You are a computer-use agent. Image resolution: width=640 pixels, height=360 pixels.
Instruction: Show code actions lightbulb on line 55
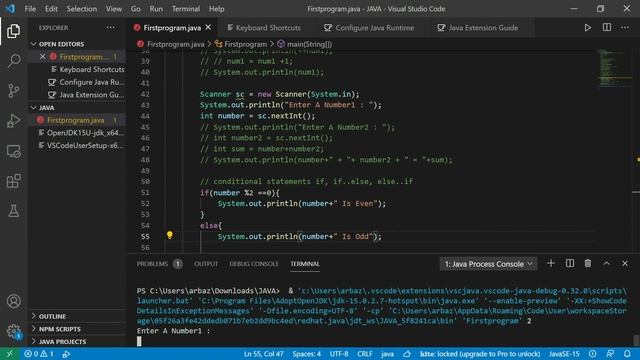169,235
